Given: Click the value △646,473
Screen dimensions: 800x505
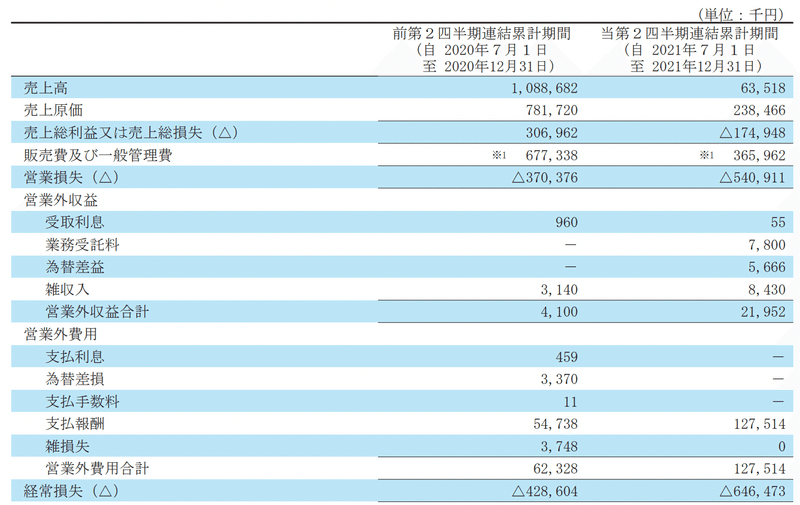Looking at the screenshot, I should 753,492.
